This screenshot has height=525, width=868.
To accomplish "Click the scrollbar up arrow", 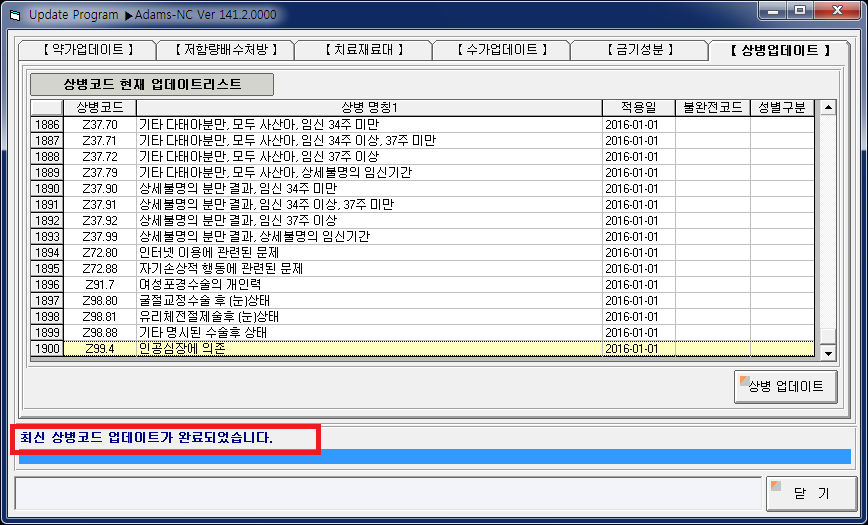I will tap(828, 107).
